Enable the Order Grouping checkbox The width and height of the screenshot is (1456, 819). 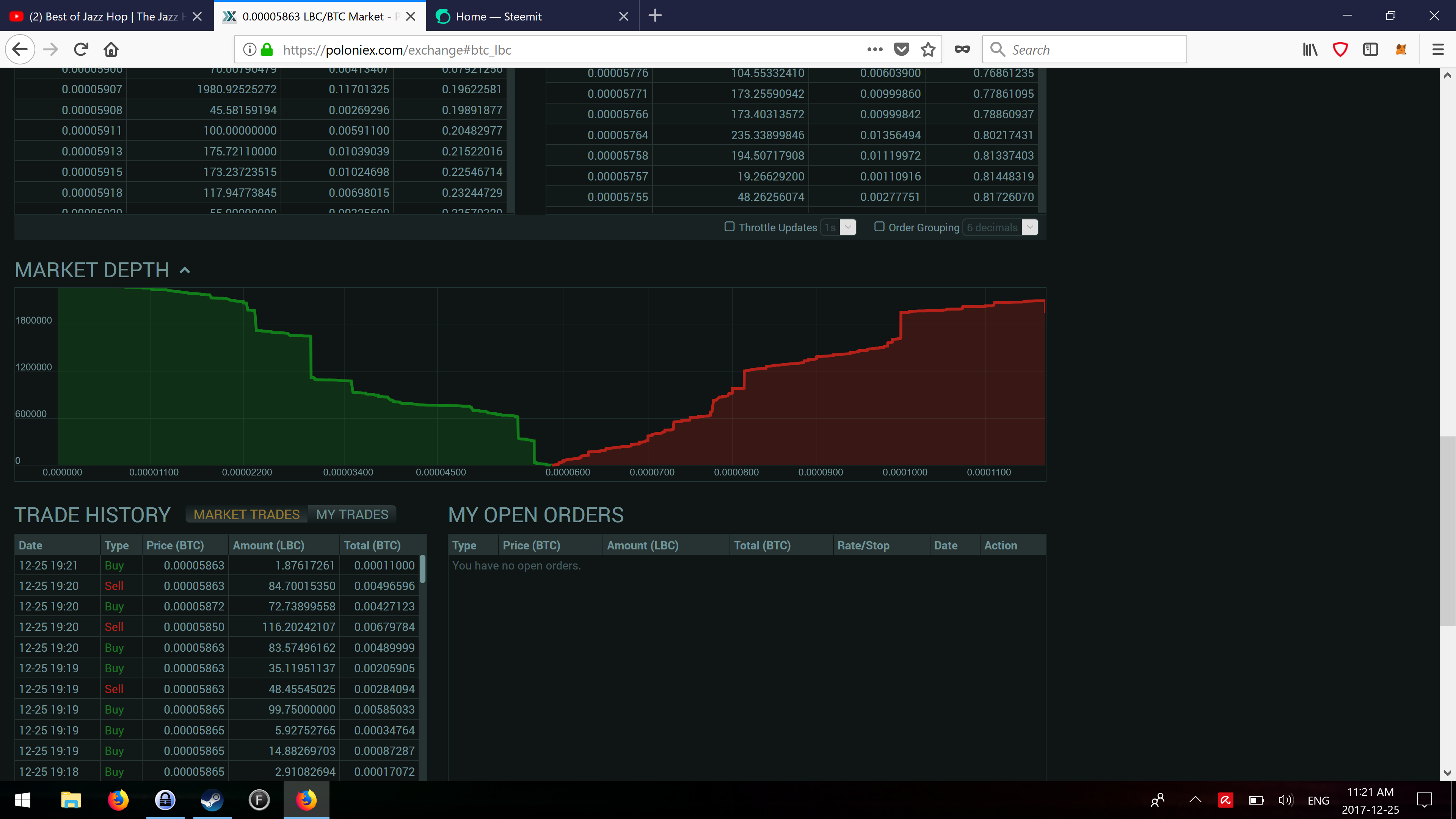pos(880,227)
